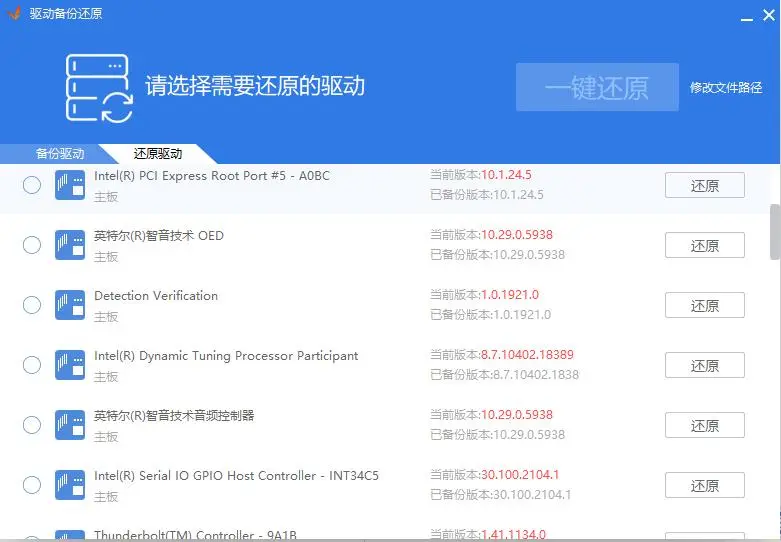Screen dimensions: 781x542
Task: Restore the Intel PCI Express Root Port #5 driver
Action: click(x=704, y=186)
